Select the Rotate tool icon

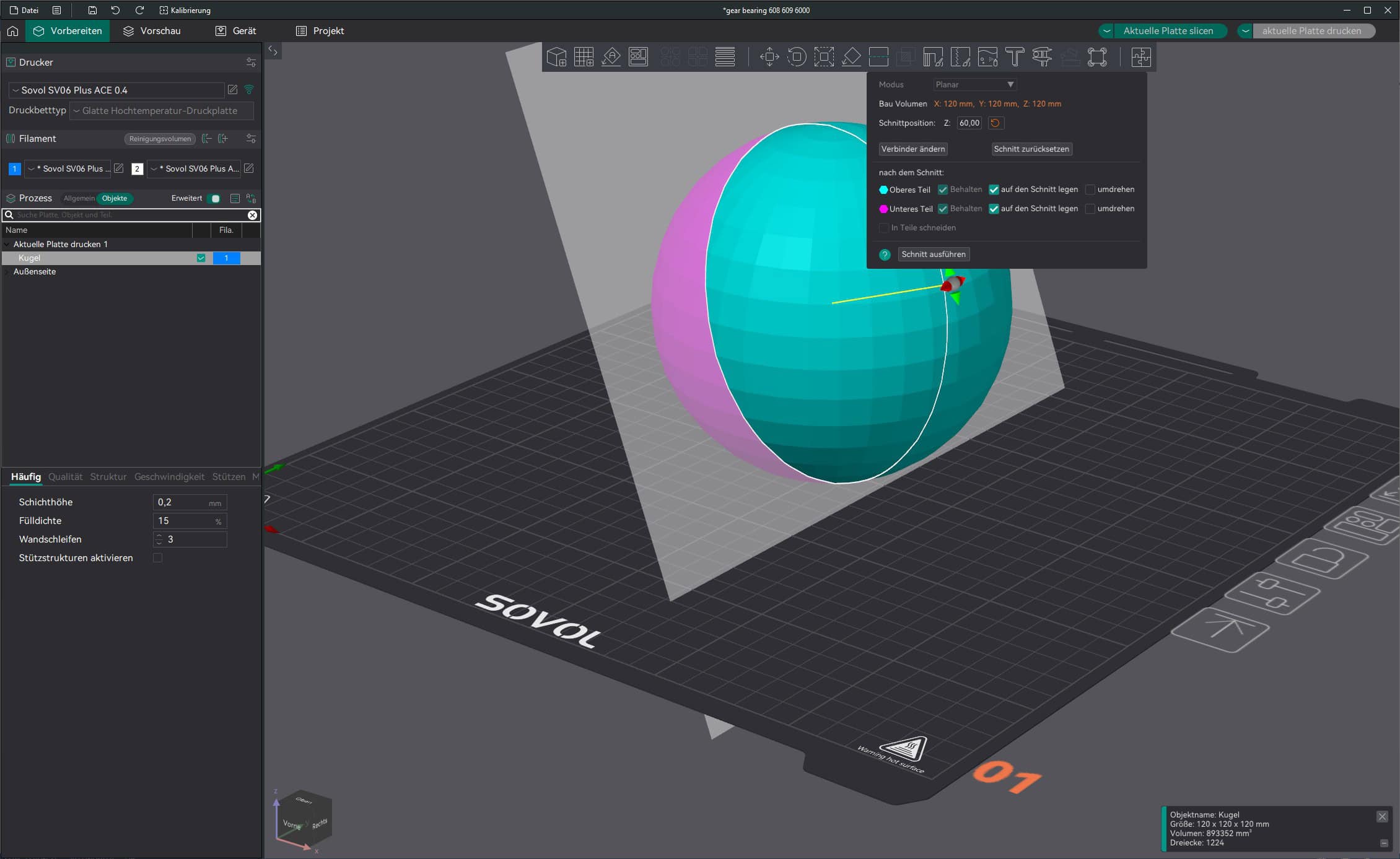pos(797,57)
